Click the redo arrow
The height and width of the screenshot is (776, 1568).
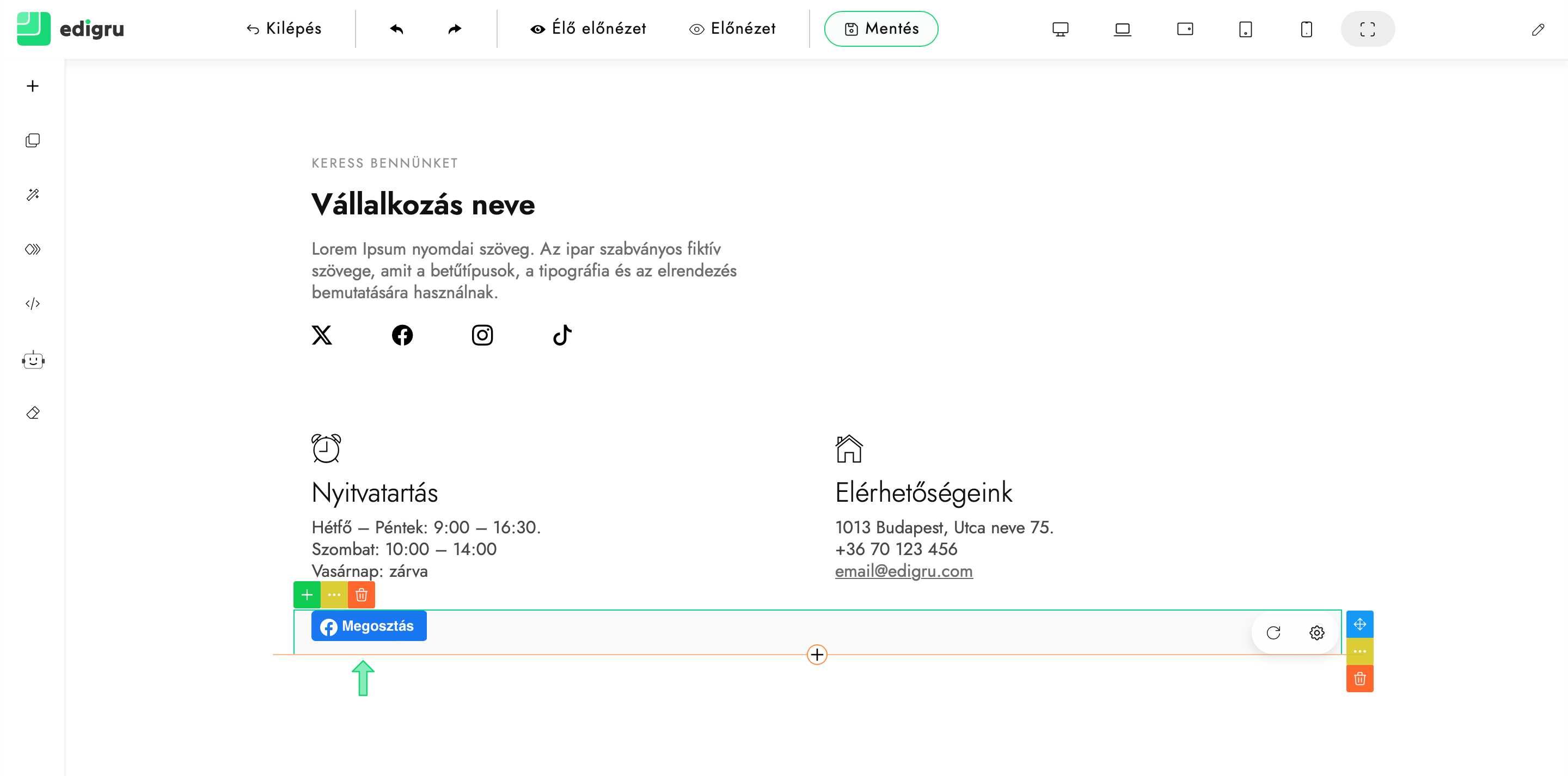click(x=455, y=29)
